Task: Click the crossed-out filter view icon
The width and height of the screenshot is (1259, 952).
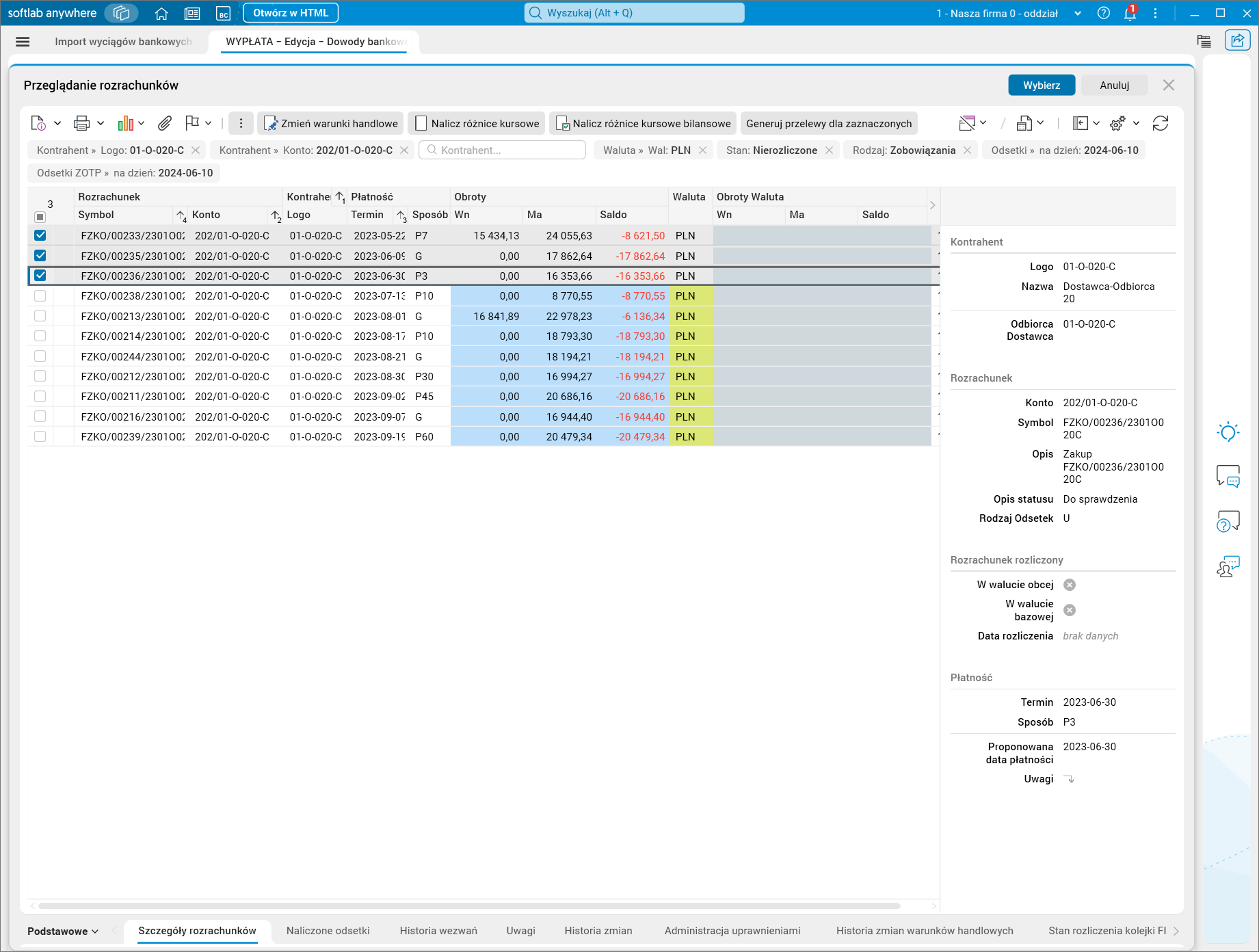Action: tap(967, 123)
